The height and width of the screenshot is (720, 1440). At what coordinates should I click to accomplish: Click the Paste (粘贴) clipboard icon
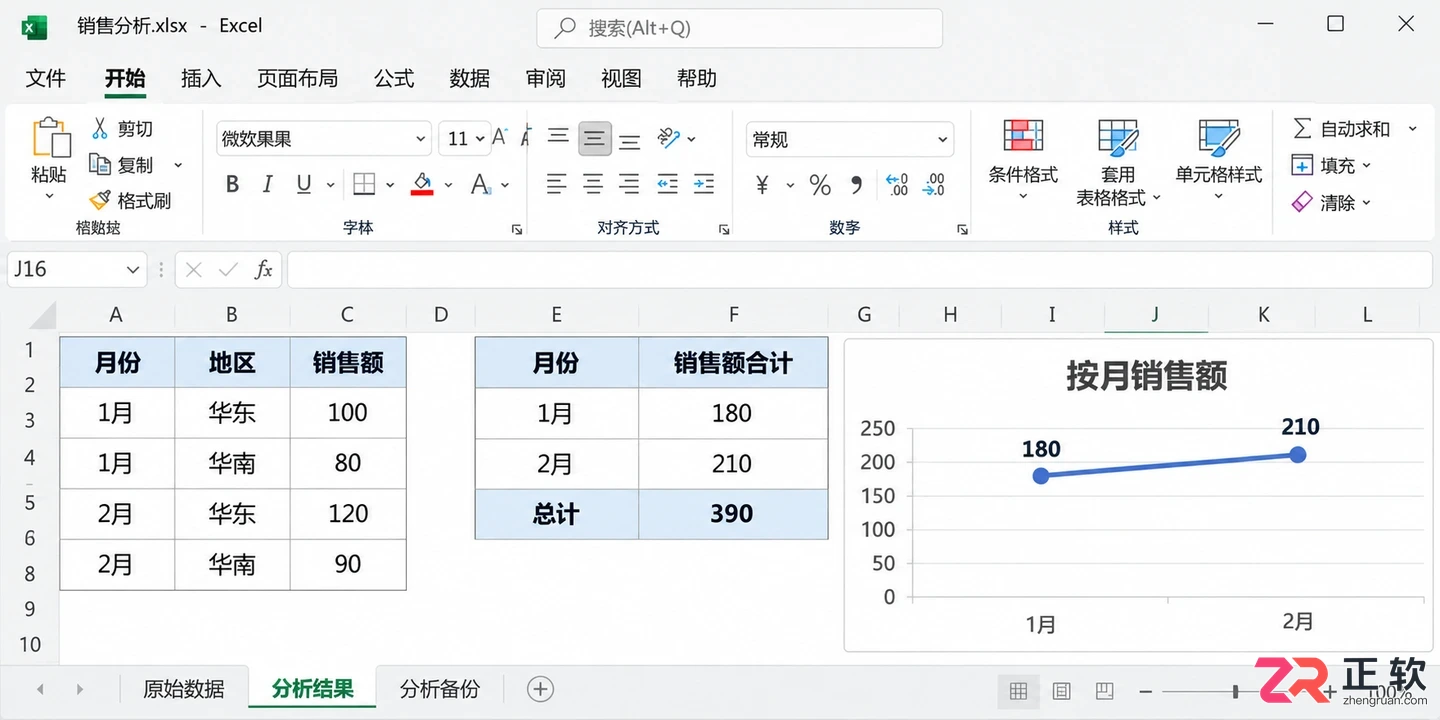tap(52, 138)
